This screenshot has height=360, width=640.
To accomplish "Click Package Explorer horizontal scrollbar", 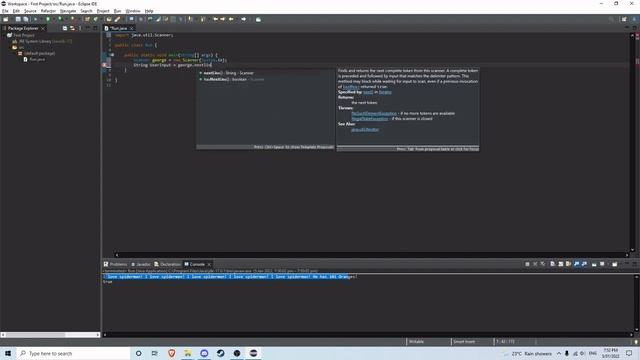I will [50, 335].
